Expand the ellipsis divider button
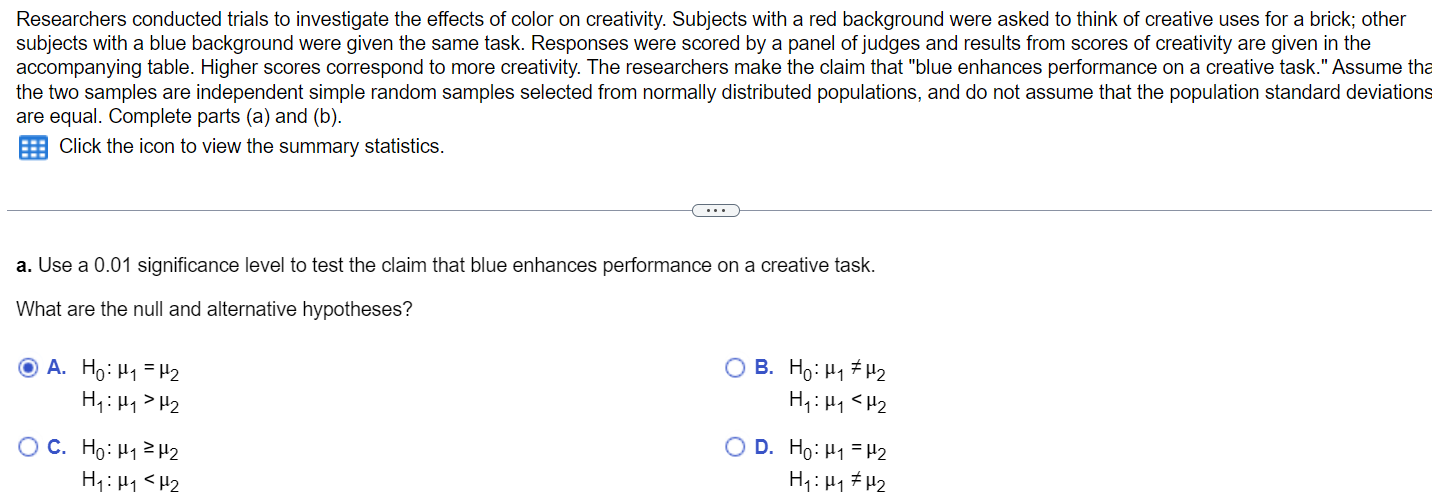1432x501 pixels. pos(715,210)
